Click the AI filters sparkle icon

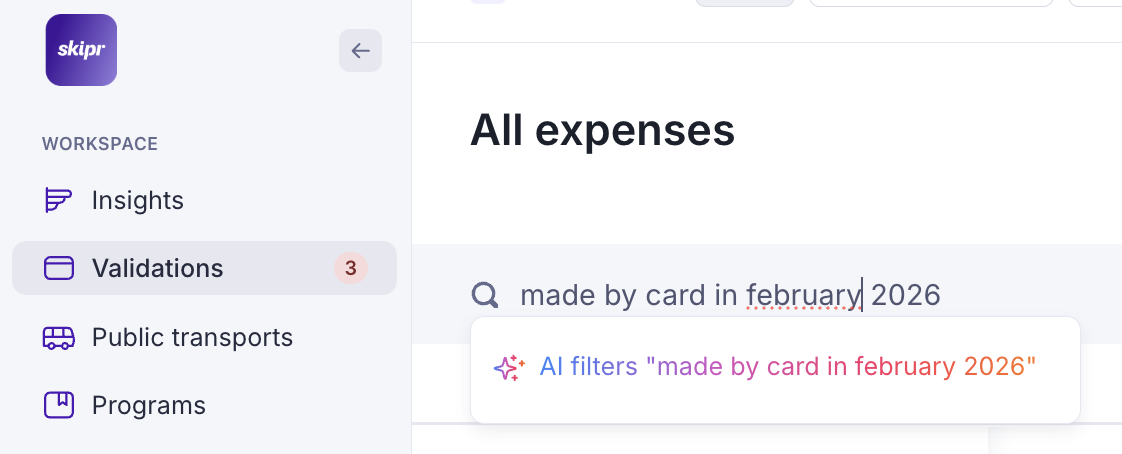(x=509, y=367)
